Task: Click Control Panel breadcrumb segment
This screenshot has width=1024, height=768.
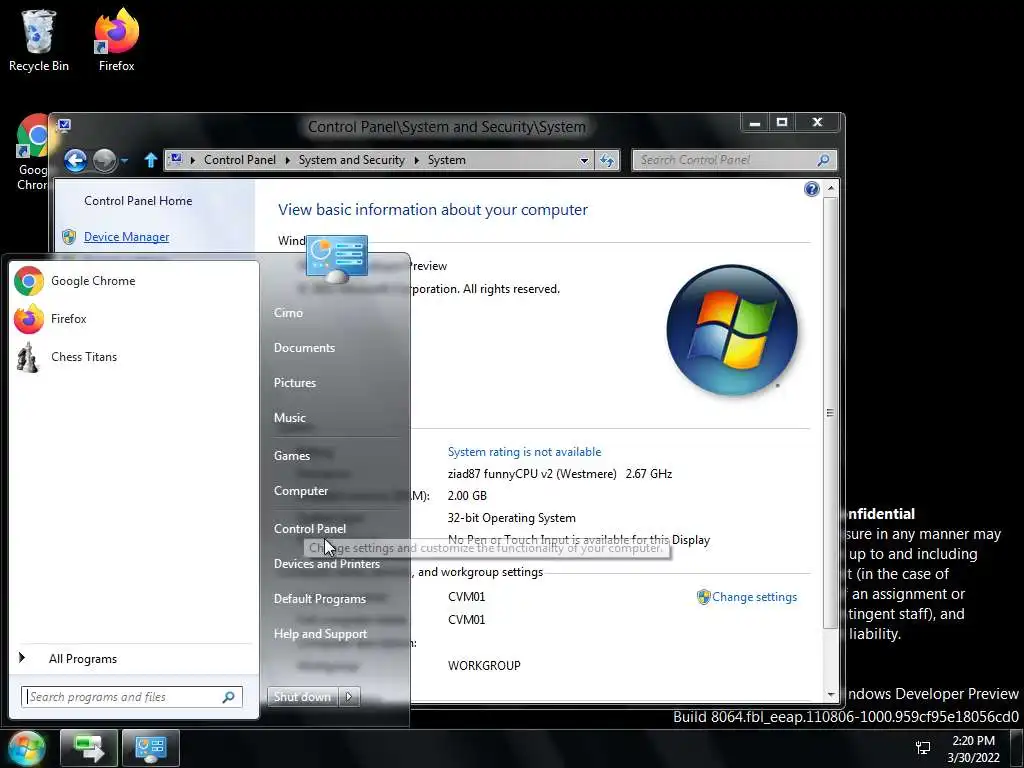Action: pos(240,160)
